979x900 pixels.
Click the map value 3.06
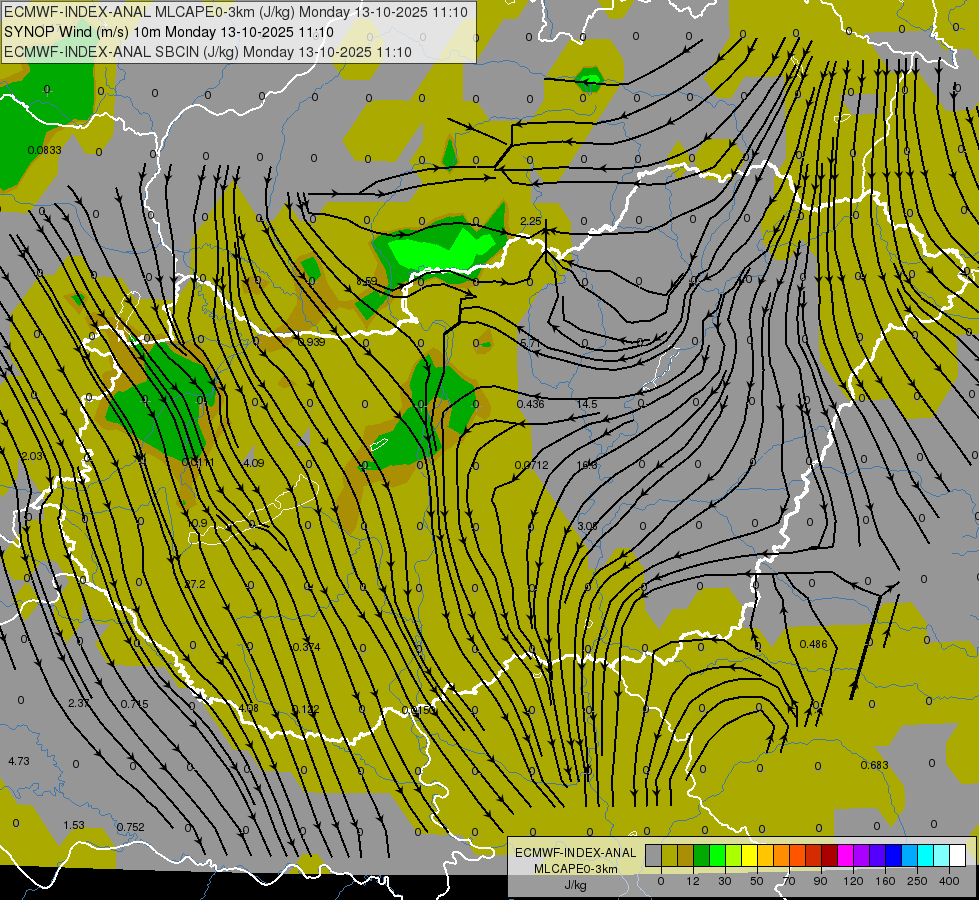(588, 526)
